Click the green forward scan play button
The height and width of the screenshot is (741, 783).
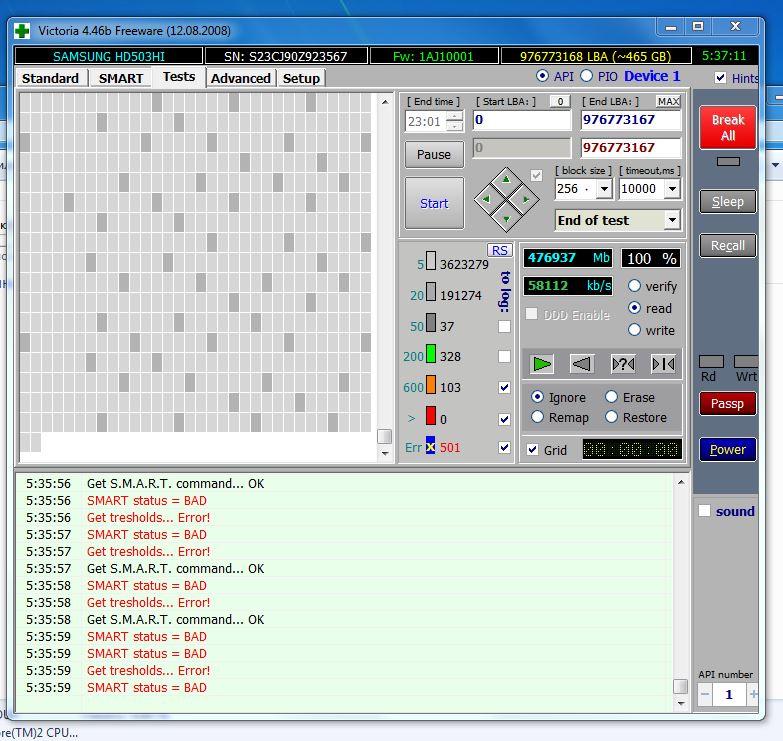click(541, 363)
